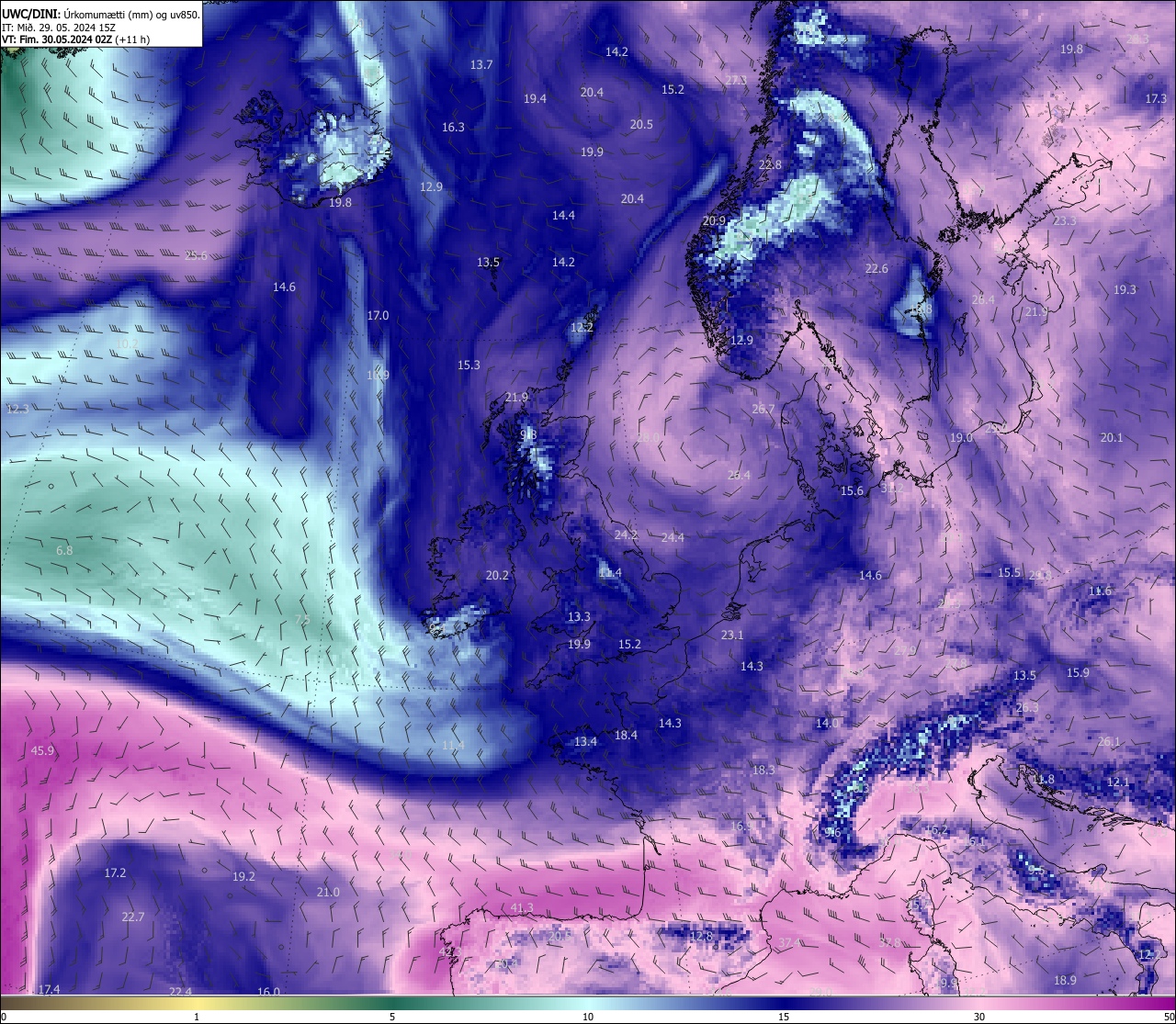Click the 23.1 value label
Screen dimensions: 1176x1024
pos(732,635)
